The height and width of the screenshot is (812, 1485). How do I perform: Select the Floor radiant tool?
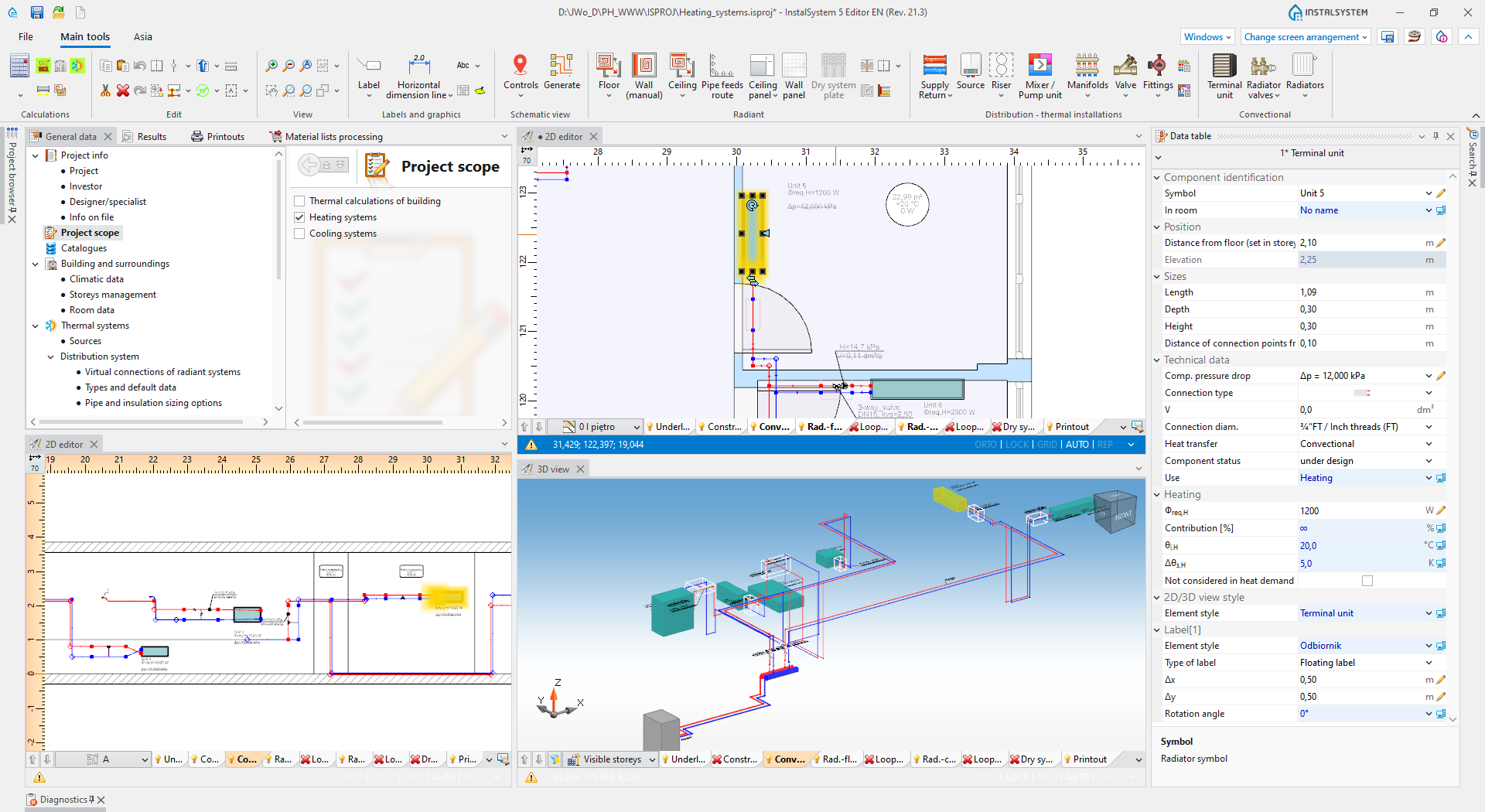point(609,75)
